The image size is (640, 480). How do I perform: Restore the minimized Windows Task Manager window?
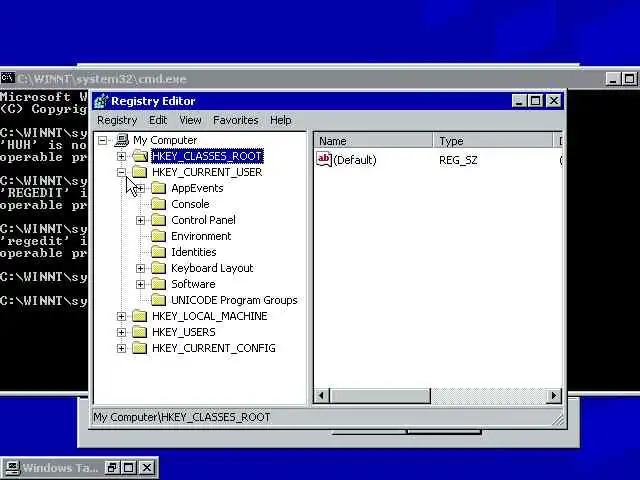[111, 468]
